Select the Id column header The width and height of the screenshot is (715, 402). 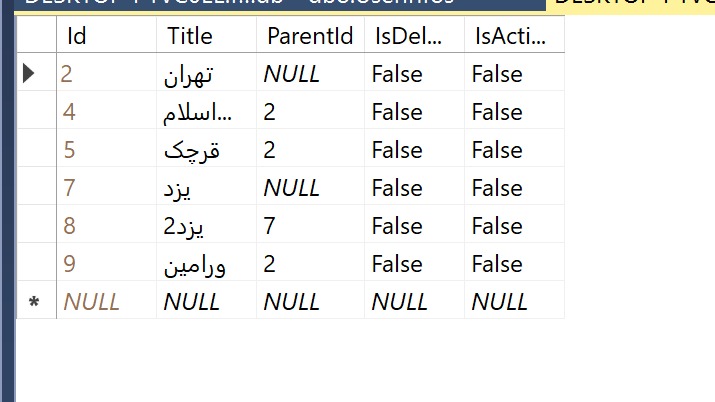(107, 35)
